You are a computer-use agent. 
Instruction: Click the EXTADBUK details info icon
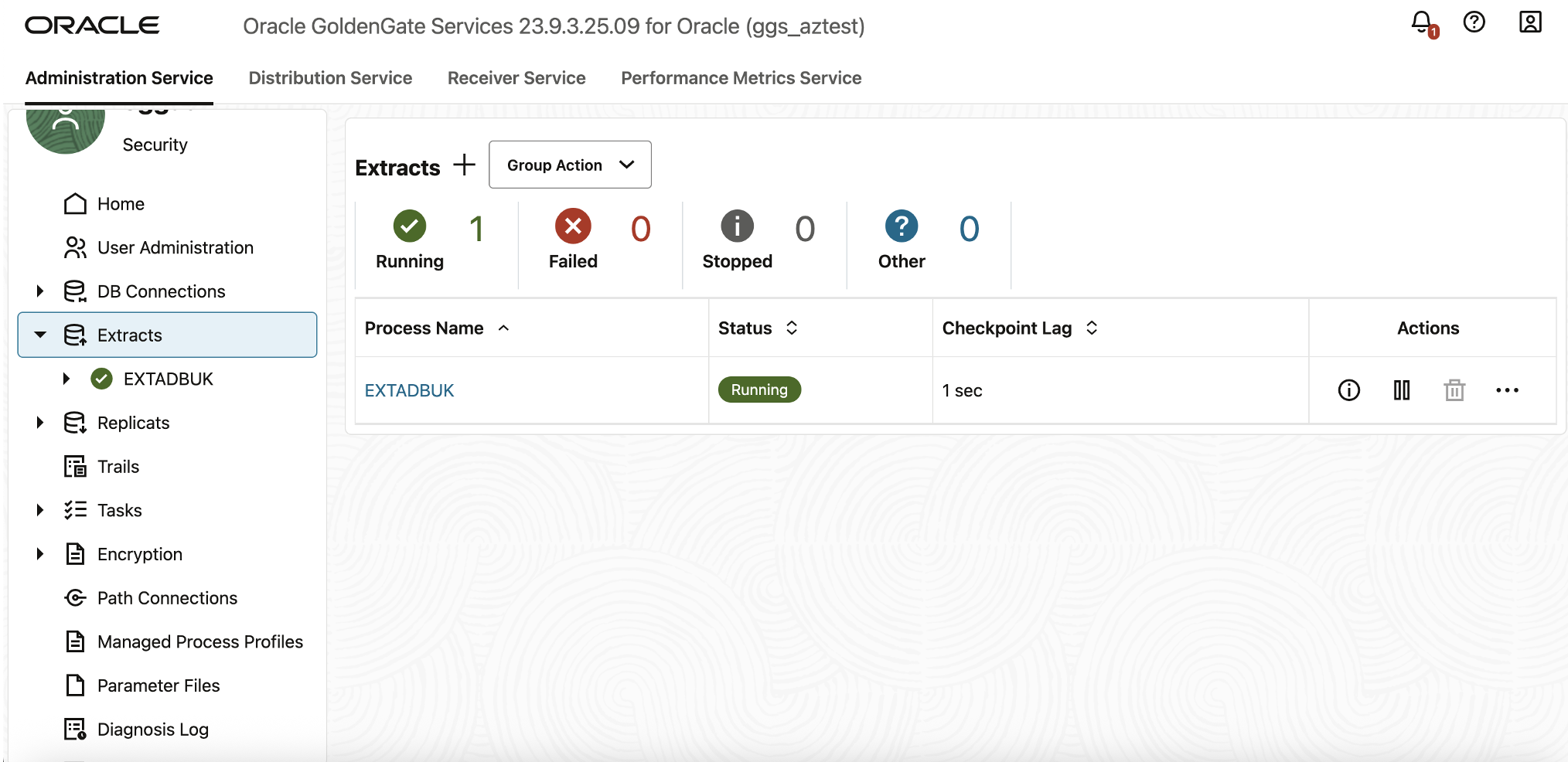(1348, 390)
